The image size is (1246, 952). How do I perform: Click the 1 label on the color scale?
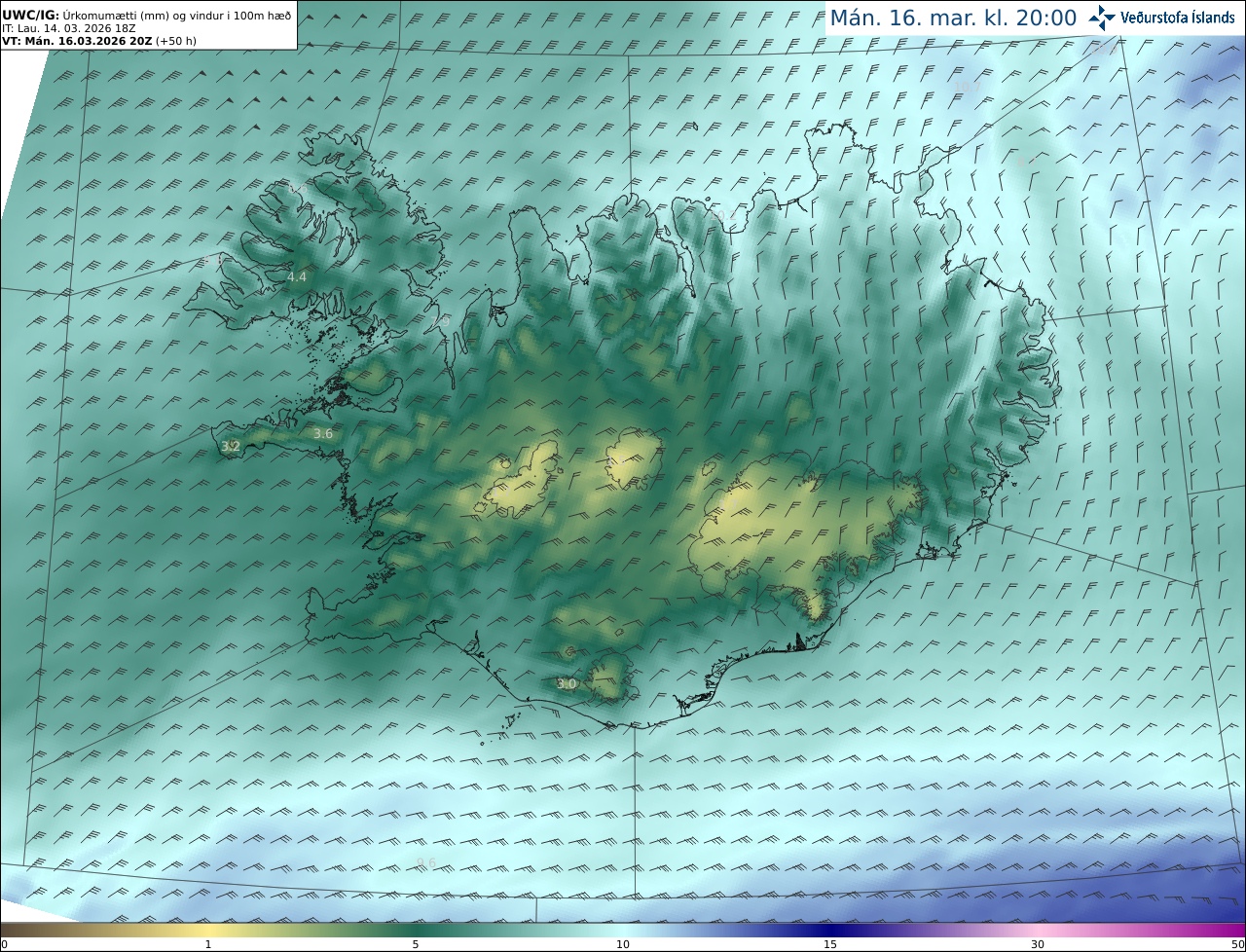point(208,944)
